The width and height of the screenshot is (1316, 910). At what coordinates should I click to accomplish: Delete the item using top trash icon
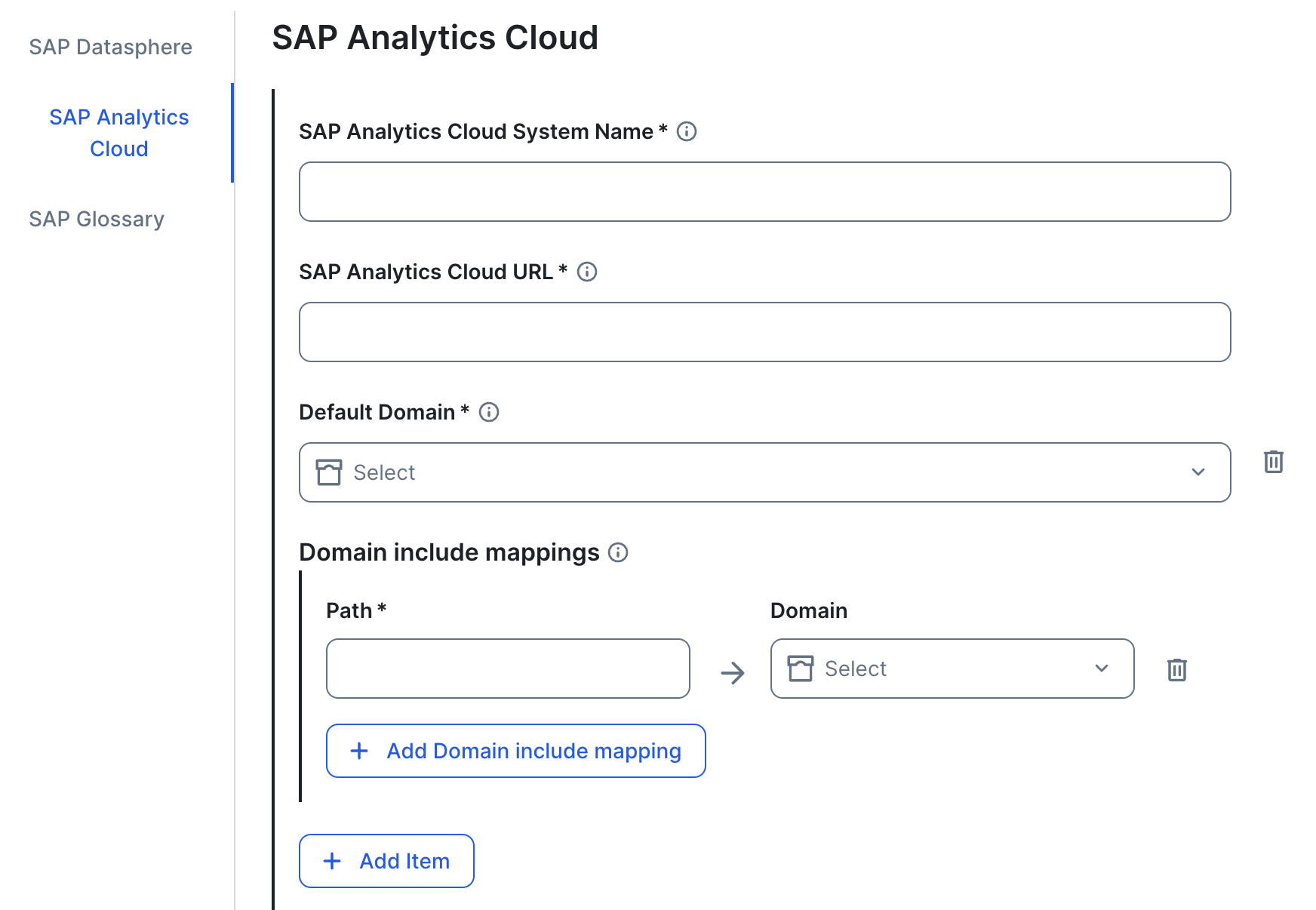(1273, 462)
